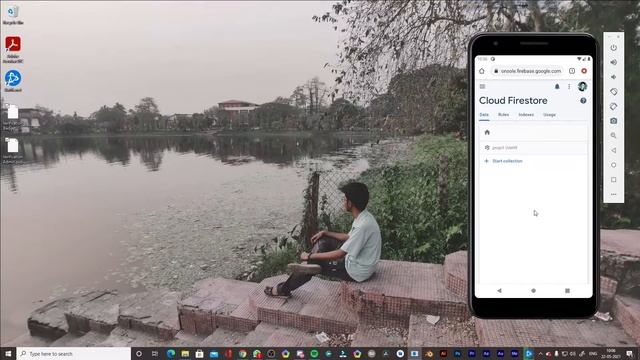Click the 'Type here to search' taskbar box
Viewport: 640px width, 360px height.
coord(73,353)
